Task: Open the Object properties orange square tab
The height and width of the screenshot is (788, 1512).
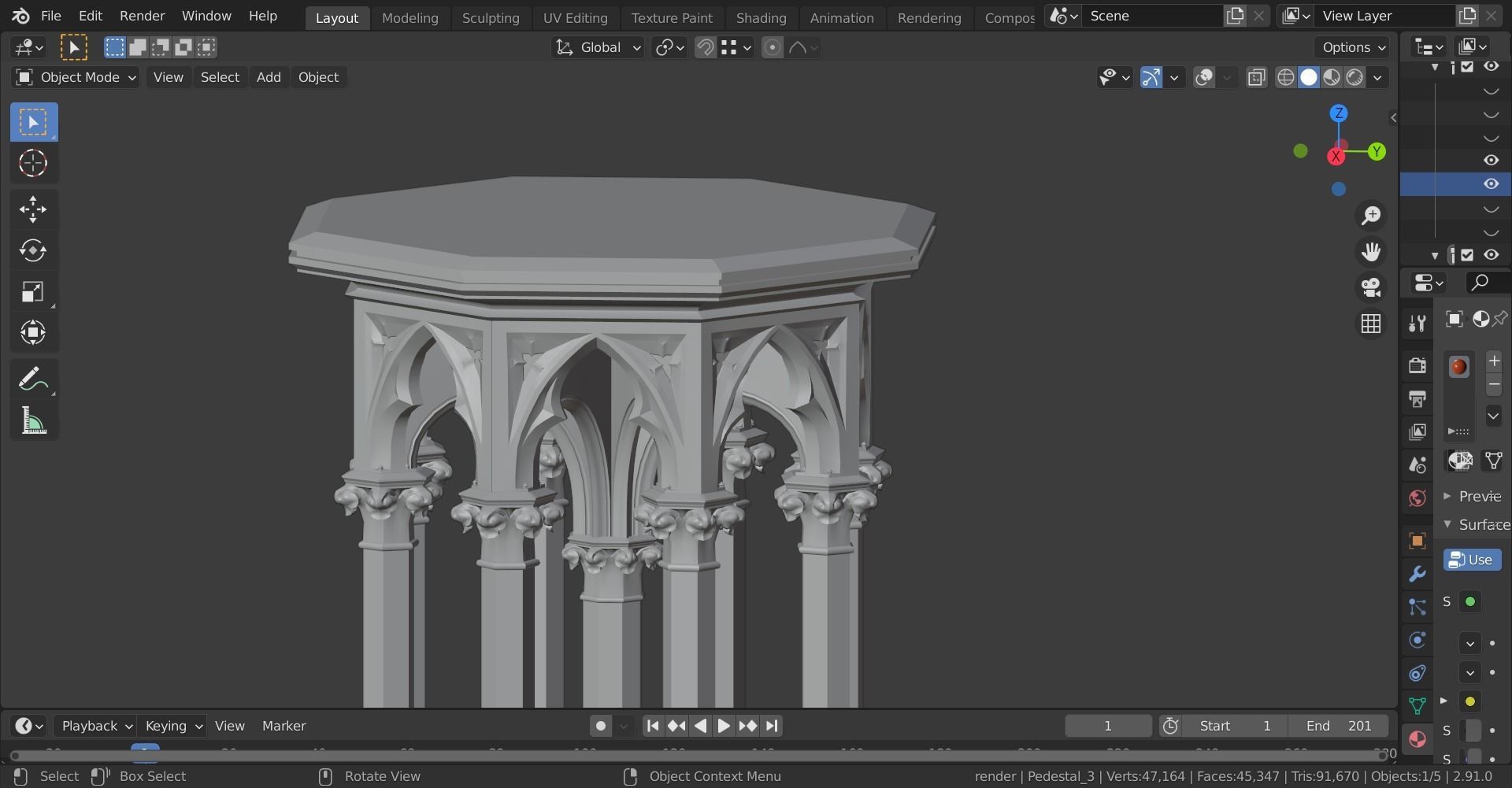Action: (x=1417, y=541)
